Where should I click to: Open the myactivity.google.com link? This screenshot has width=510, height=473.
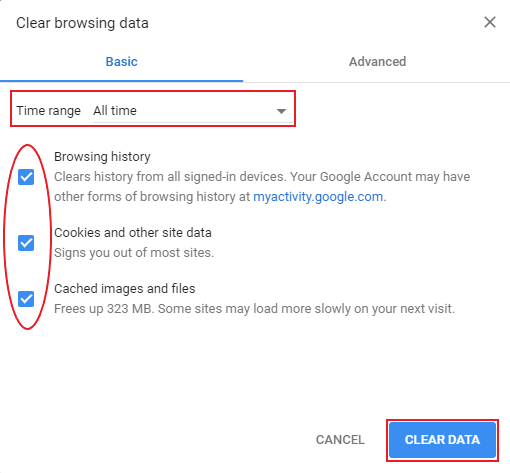click(318, 197)
